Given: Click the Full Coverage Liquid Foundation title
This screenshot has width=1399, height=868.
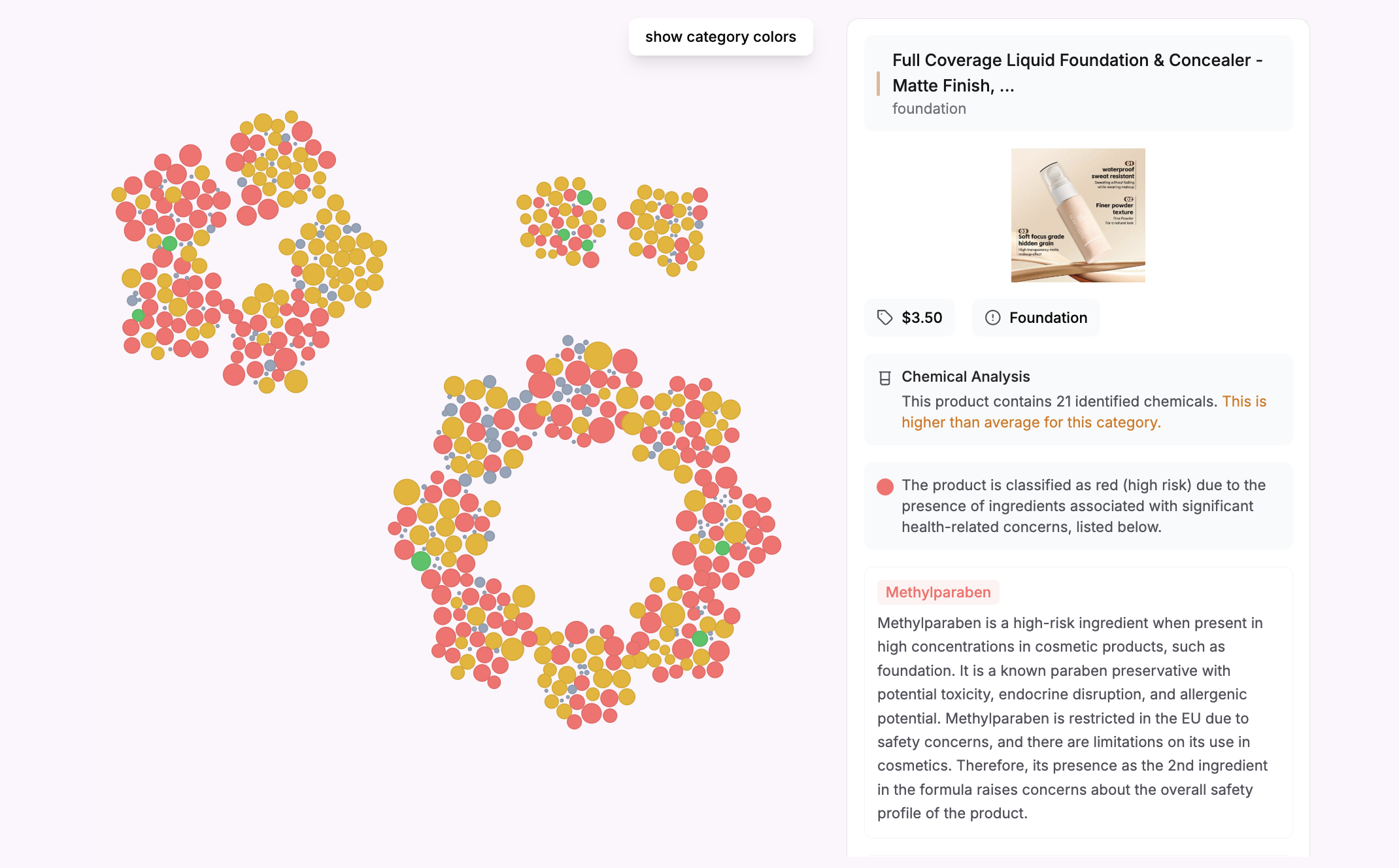Looking at the screenshot, I should (x=1077, y=73).
